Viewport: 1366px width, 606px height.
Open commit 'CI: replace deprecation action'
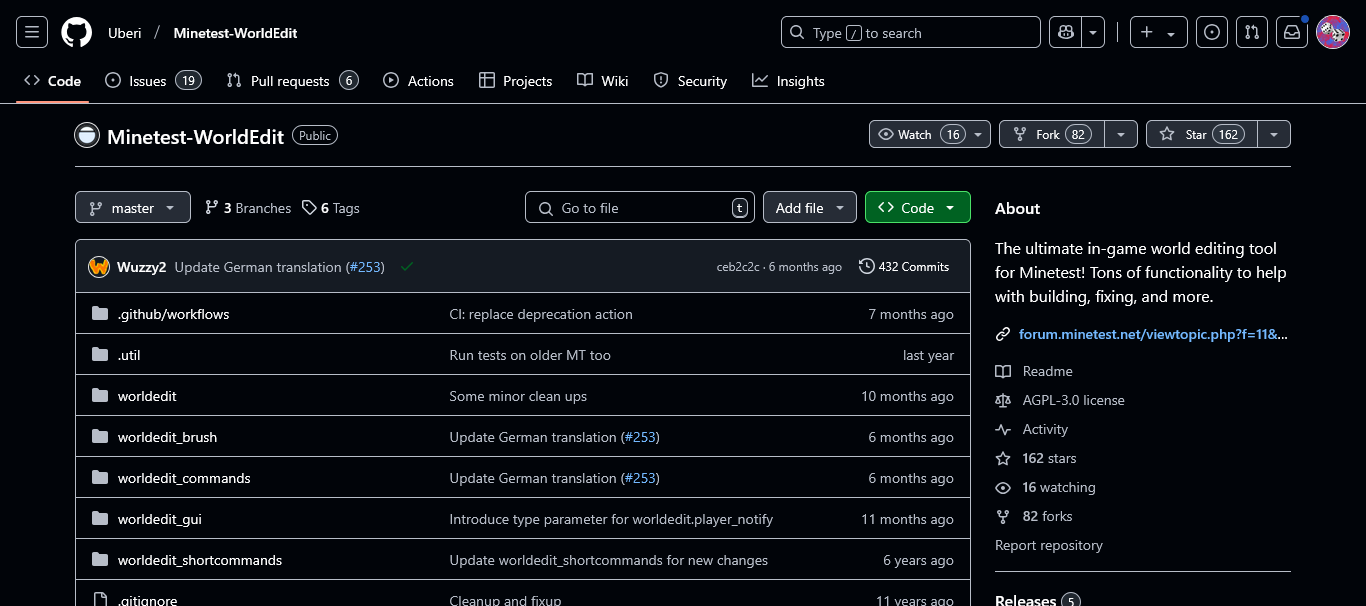(541, 314)
